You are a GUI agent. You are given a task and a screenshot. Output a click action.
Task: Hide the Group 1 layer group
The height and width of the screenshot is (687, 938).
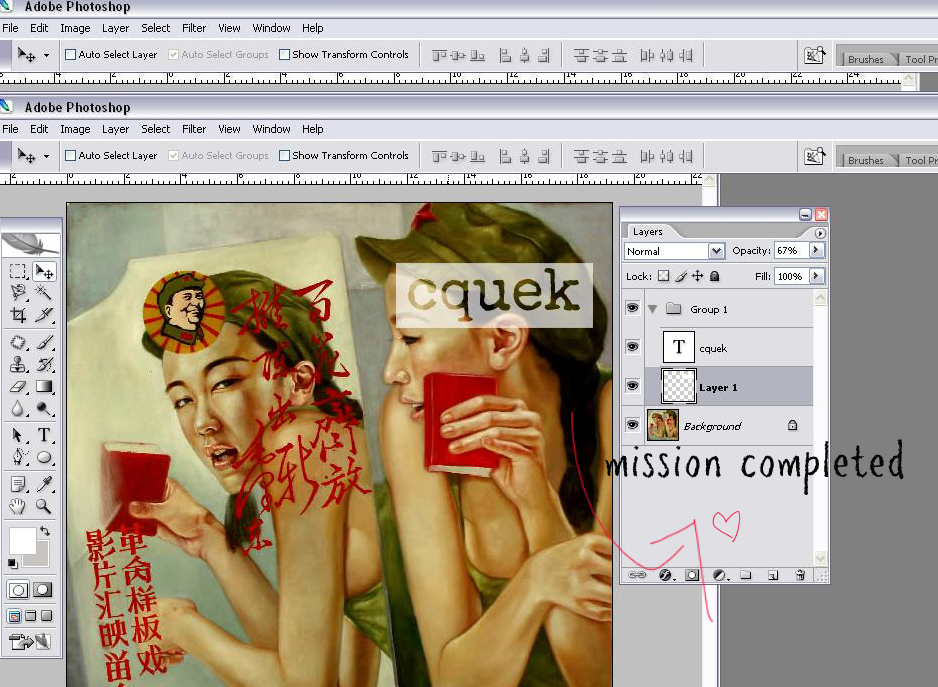tap(632, 308)
